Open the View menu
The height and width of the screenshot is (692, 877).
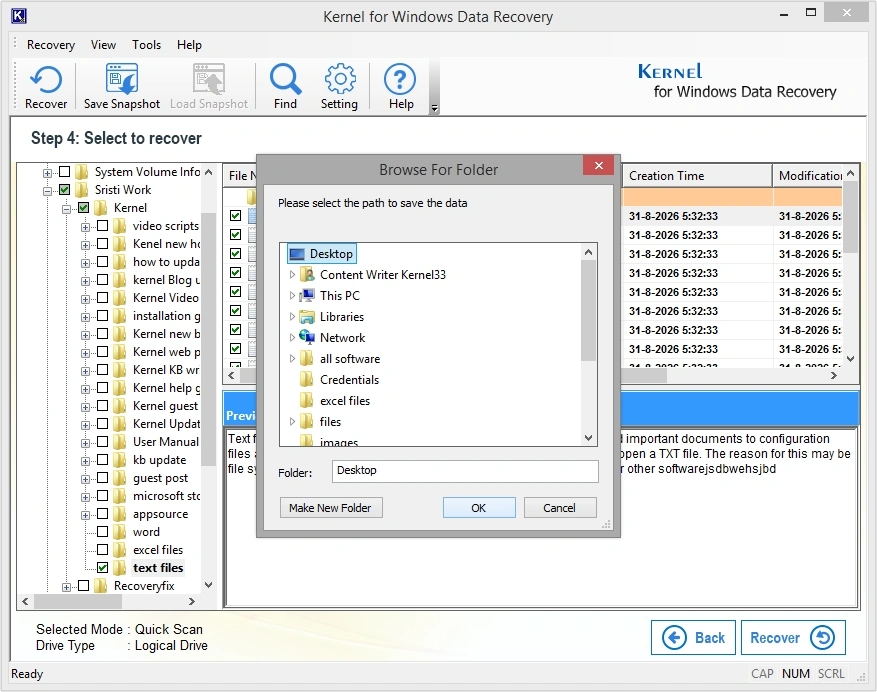click(103, 45)
